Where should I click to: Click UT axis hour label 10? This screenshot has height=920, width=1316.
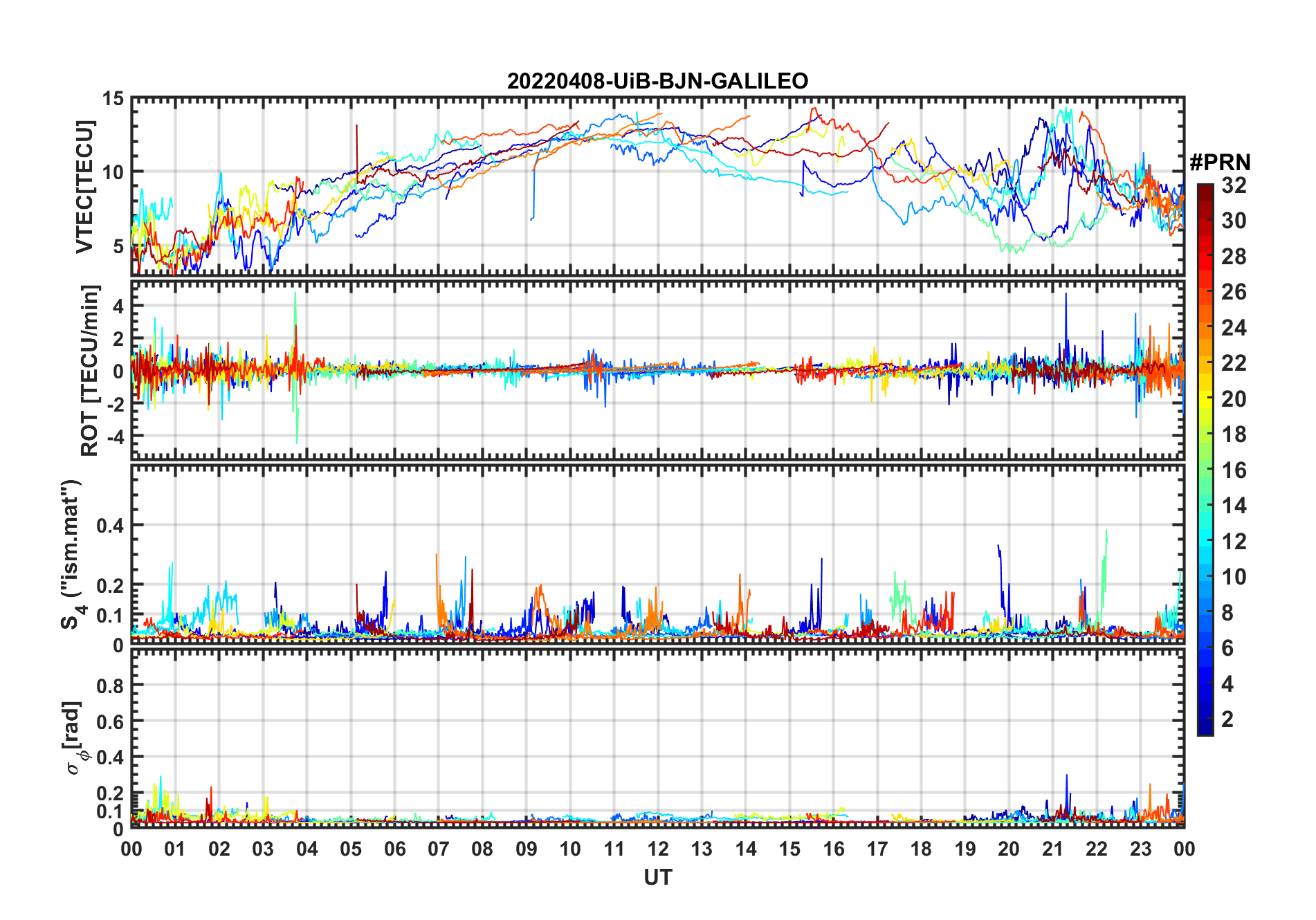570,849
